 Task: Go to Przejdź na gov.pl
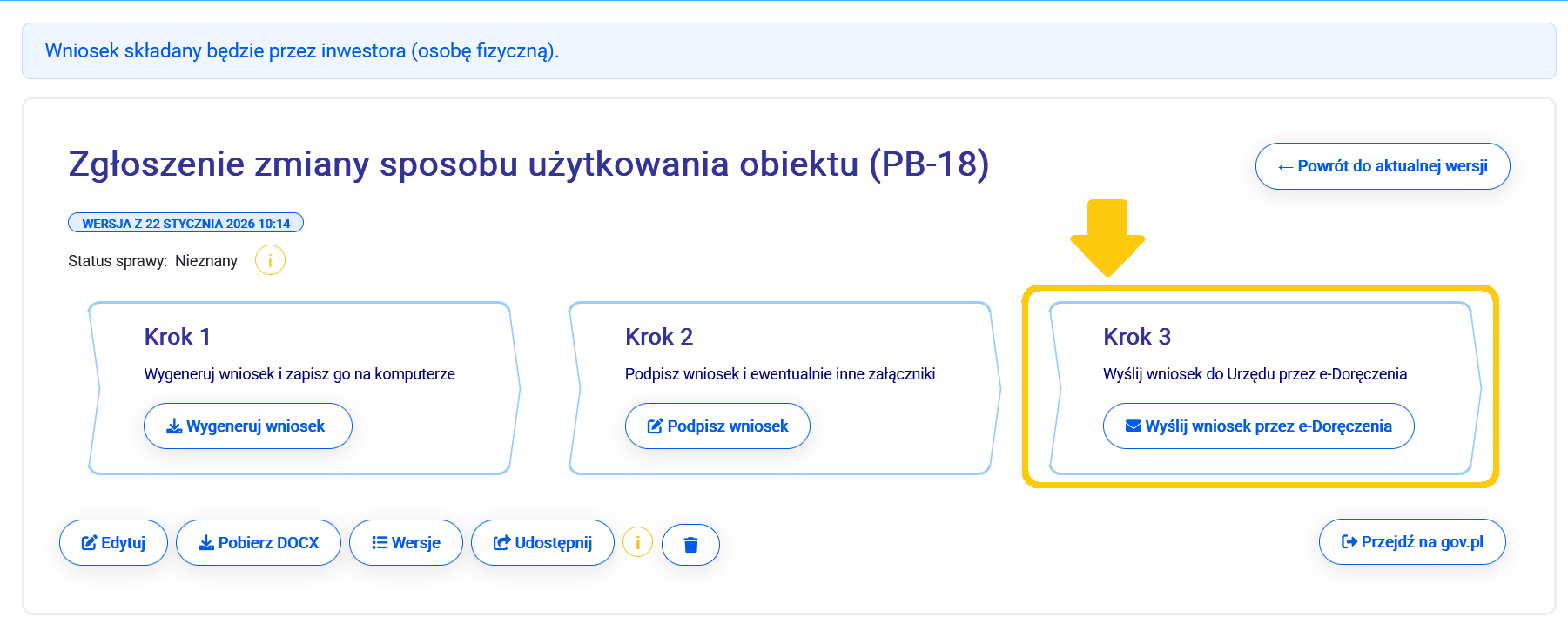pos(1411,542)
